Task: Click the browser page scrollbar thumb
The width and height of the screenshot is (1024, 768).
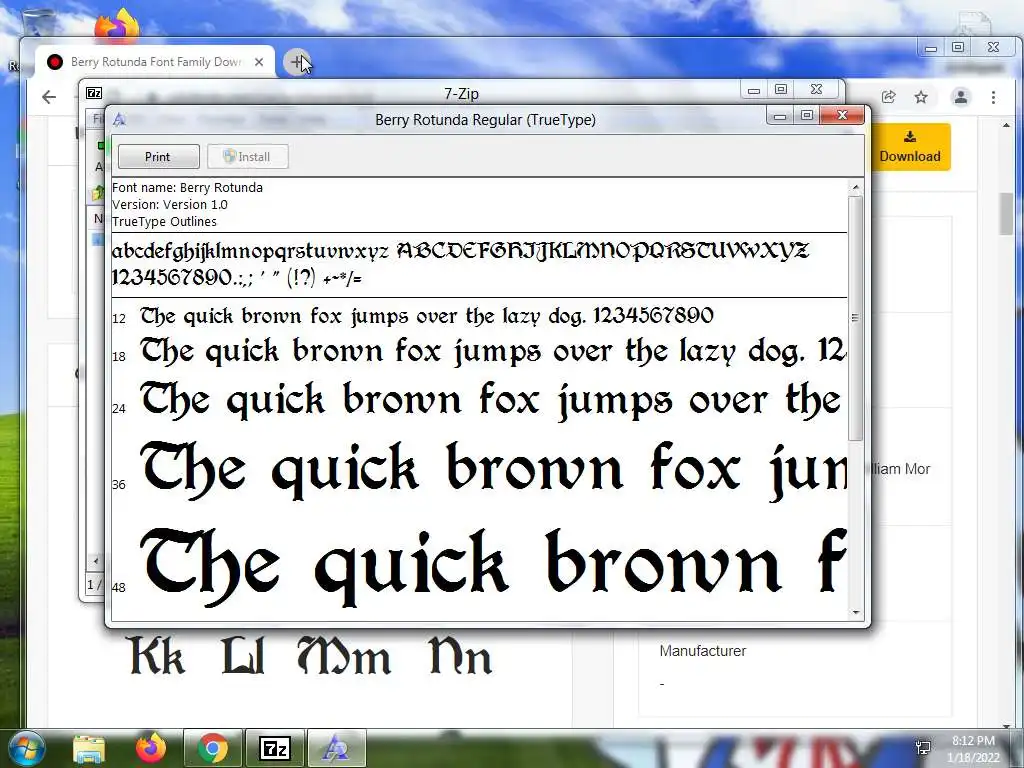Action: click(1006, 214)
